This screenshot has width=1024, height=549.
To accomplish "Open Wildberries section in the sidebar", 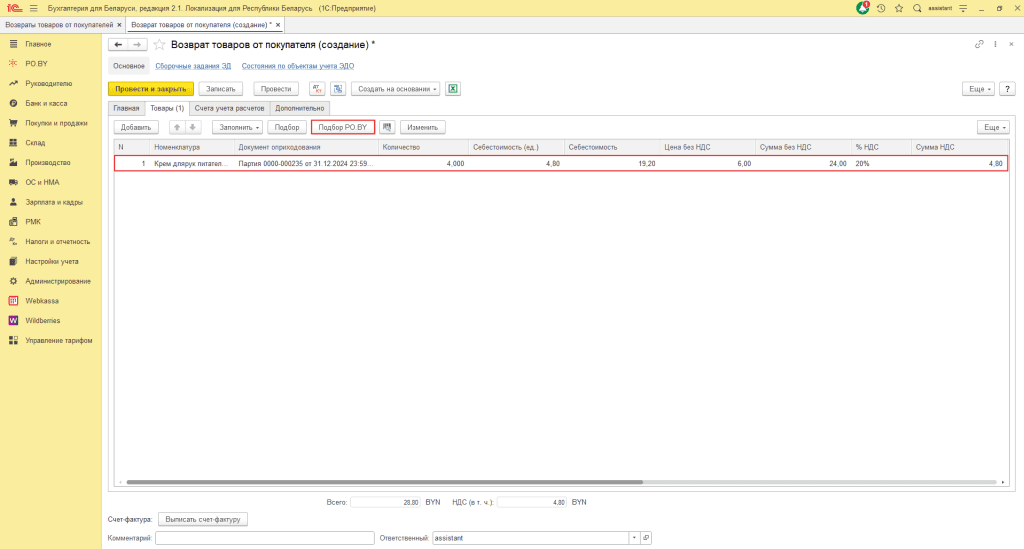I will [x=42, y=320].
